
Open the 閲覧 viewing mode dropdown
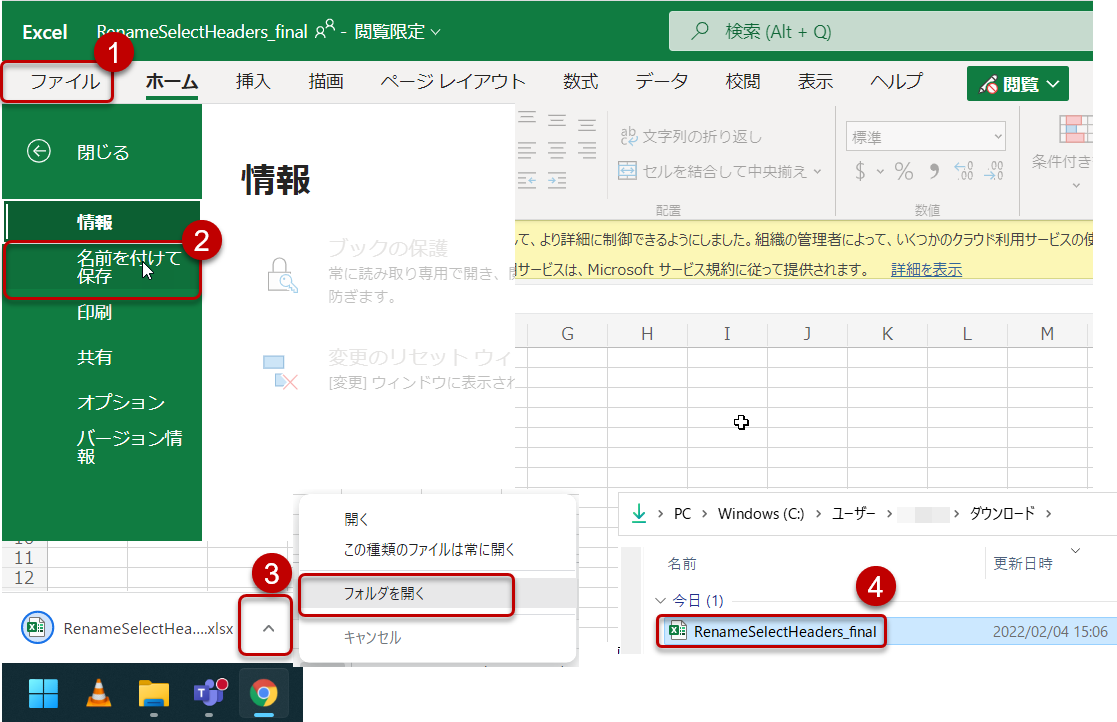[x=1017, y=83]
